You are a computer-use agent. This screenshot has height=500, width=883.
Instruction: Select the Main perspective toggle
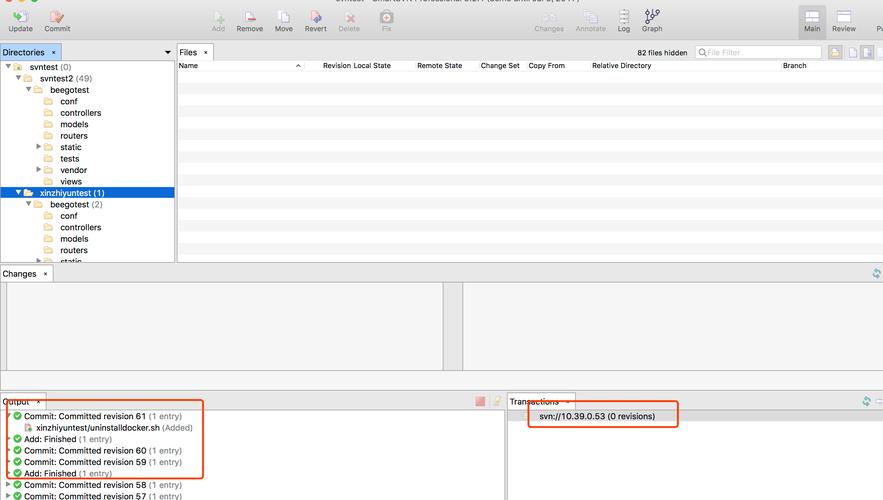812,20
